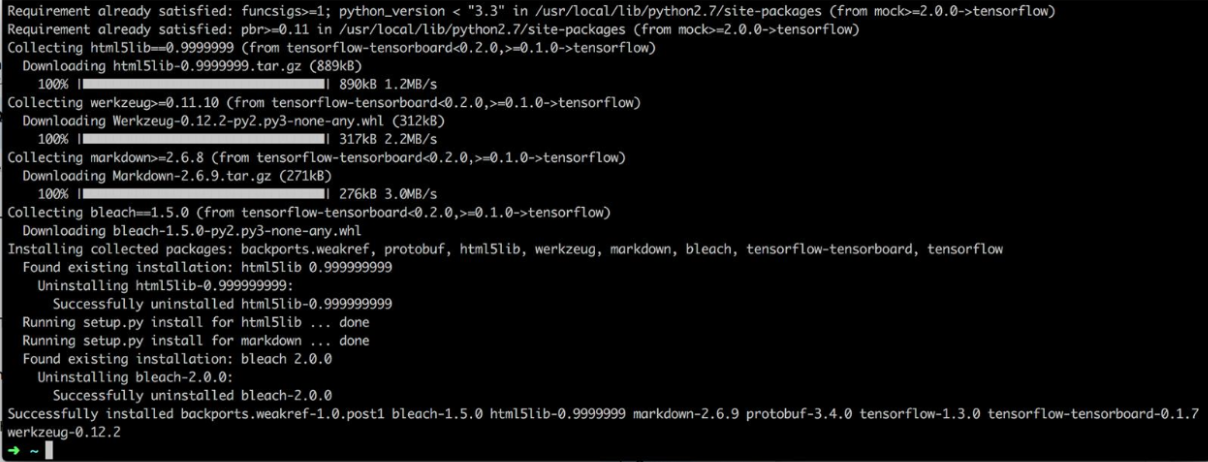Click "Successfully uninstalled html5lib-0.999999999" text
This screenshot has height=462, width=1208.
pyautogui.click(x=223, y=303)
